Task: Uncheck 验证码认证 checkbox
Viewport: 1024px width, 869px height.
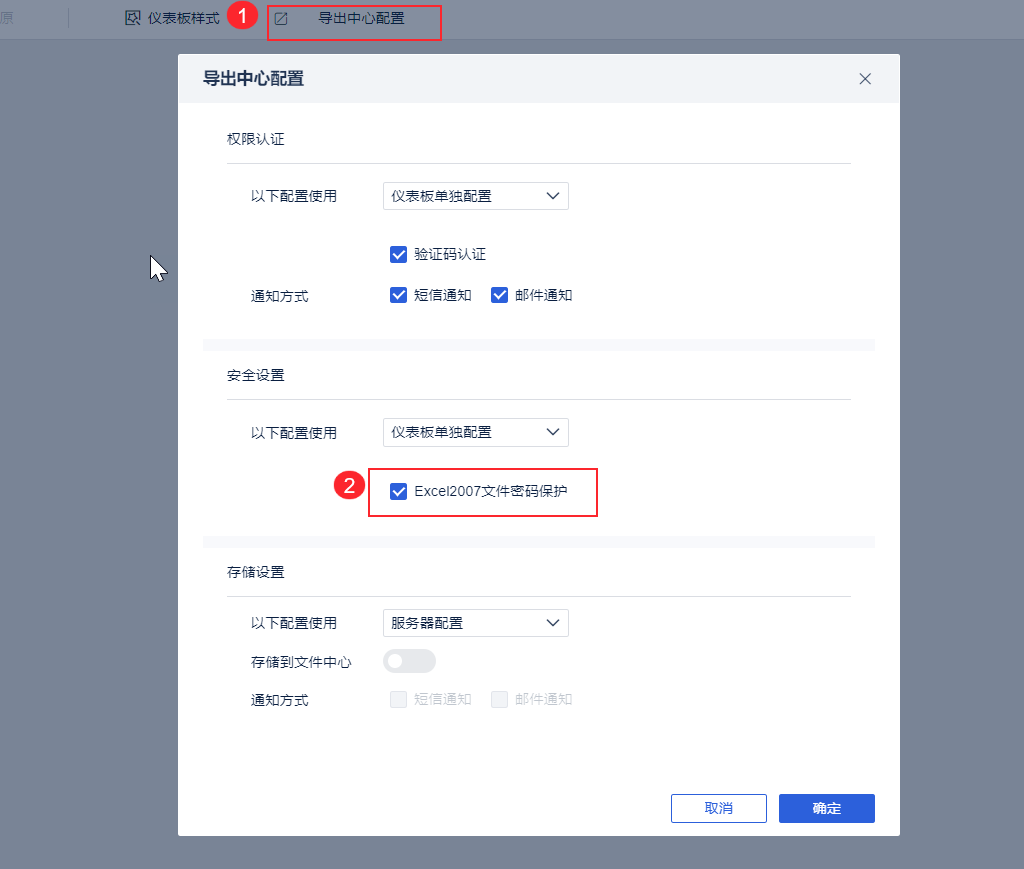Action: tap(398, 254)
